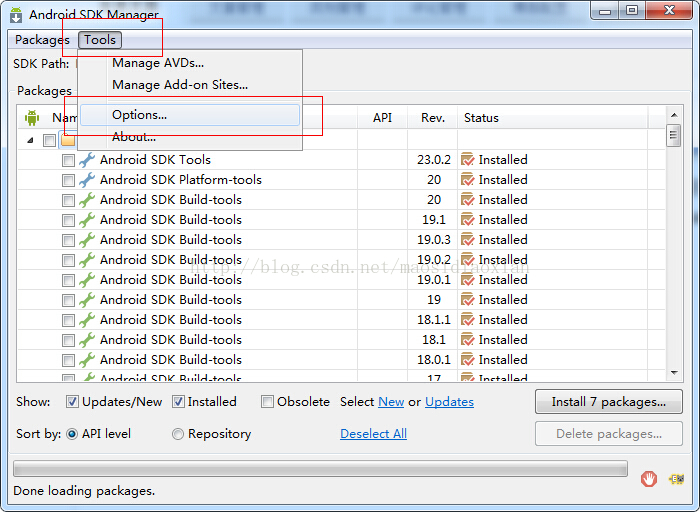The width and height of the screenshot is (700, 512).
Task: Toggle the Tools folder group checkbox
Action: click(49, 141)
